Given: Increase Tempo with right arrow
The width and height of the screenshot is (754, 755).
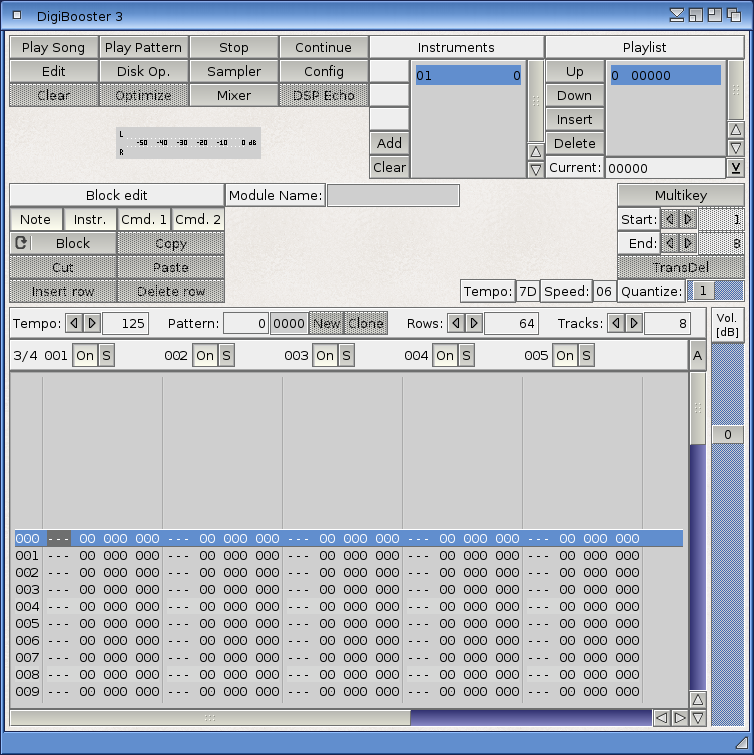Looking at the screenshot, I should pos(92,323).
